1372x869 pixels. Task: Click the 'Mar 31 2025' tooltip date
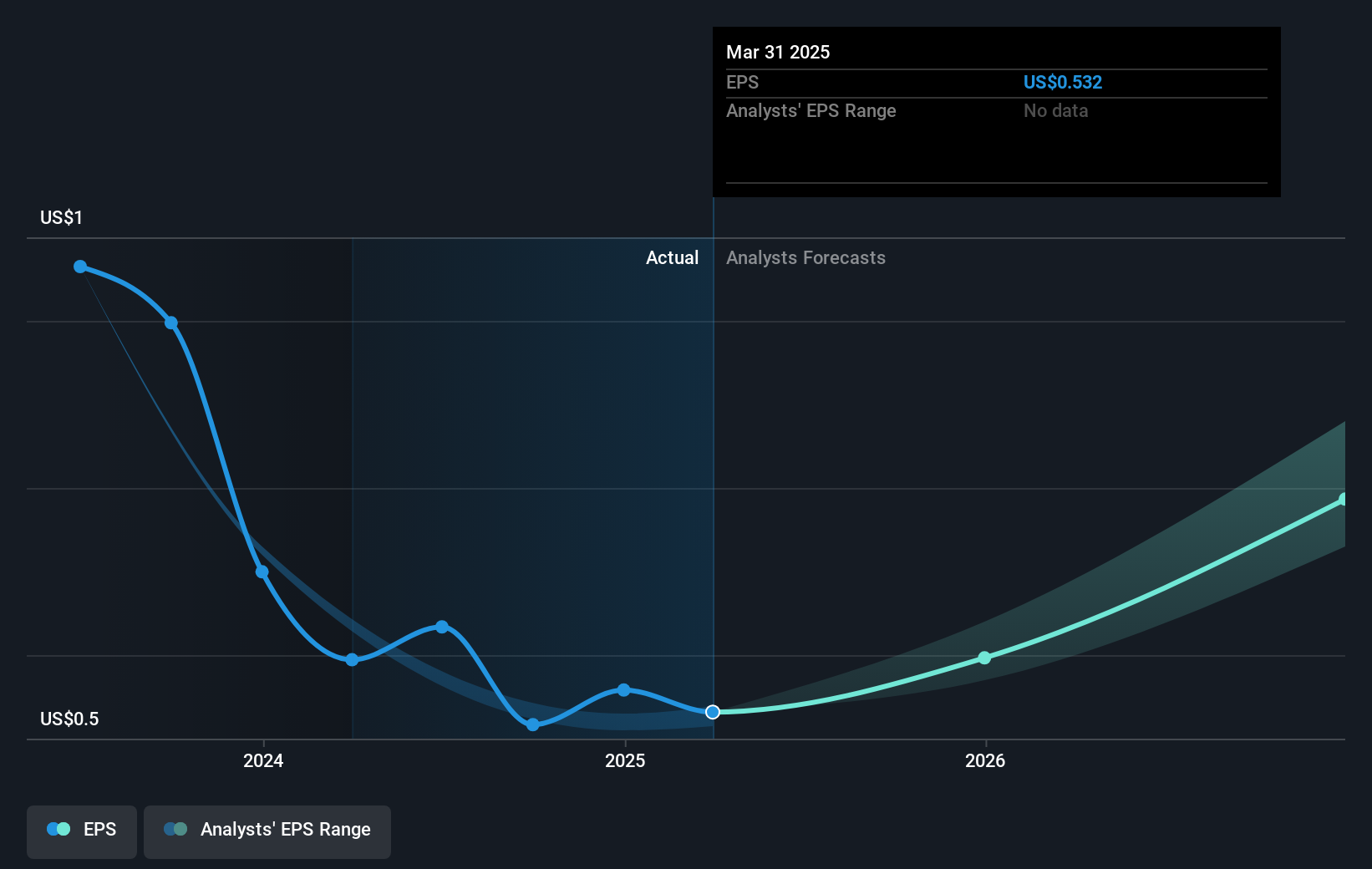click(x=778, y=52)
